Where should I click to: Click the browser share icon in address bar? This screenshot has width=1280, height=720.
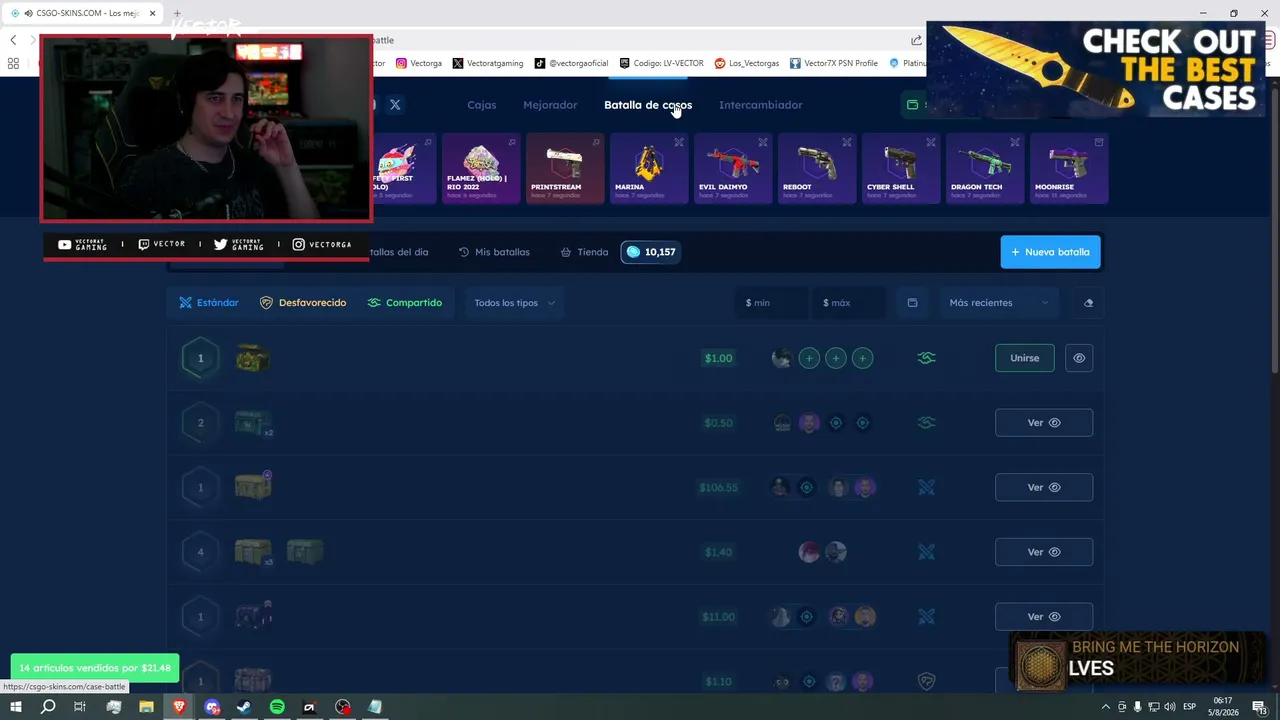(916, 40)
